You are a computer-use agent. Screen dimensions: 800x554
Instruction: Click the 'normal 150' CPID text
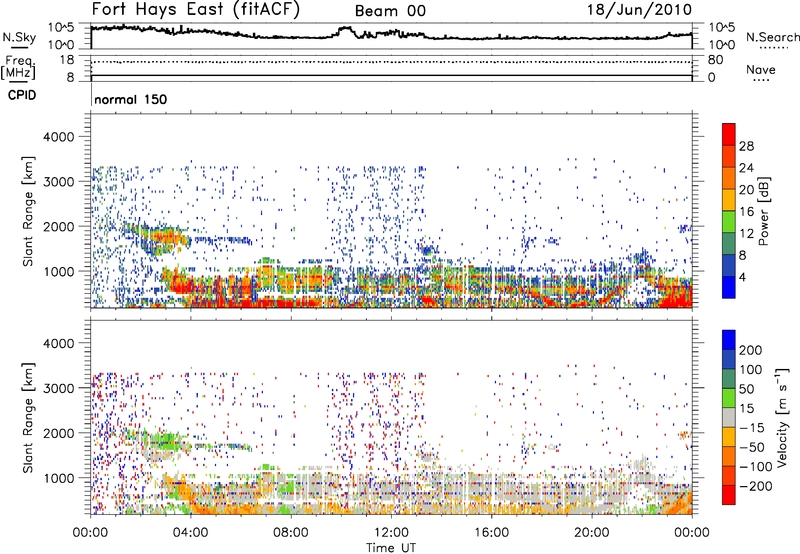[x=131, y=99]
